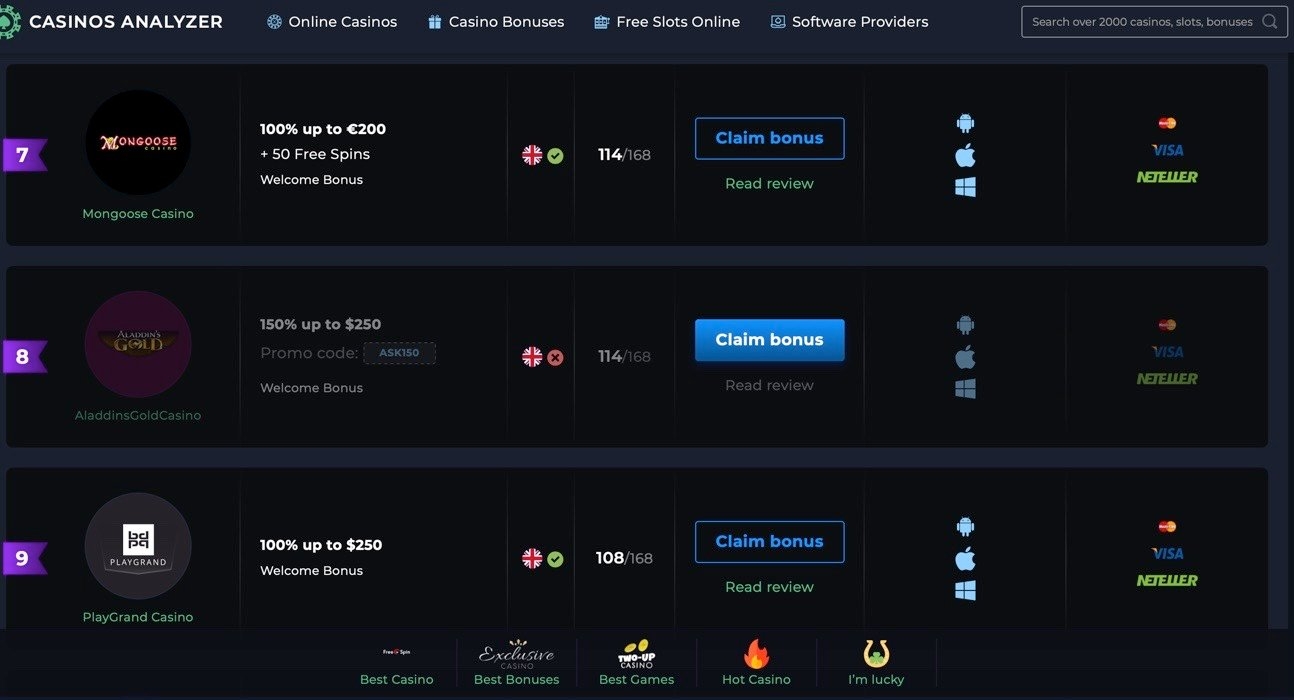Click the UK flag in Mongoose row

pyautogui.click(x=532, y=155)
